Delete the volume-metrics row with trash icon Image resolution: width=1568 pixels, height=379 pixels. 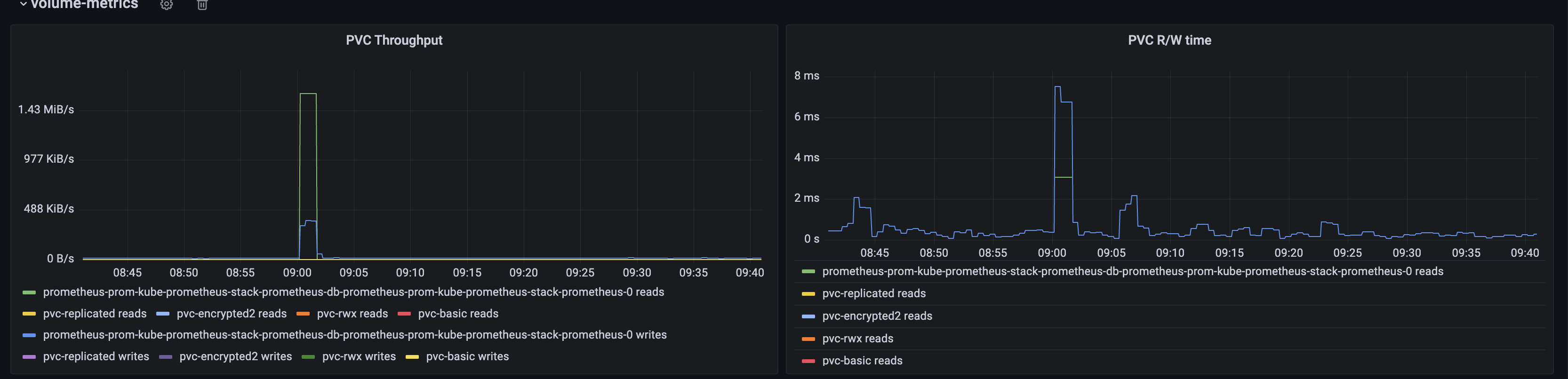click(203, 5)
